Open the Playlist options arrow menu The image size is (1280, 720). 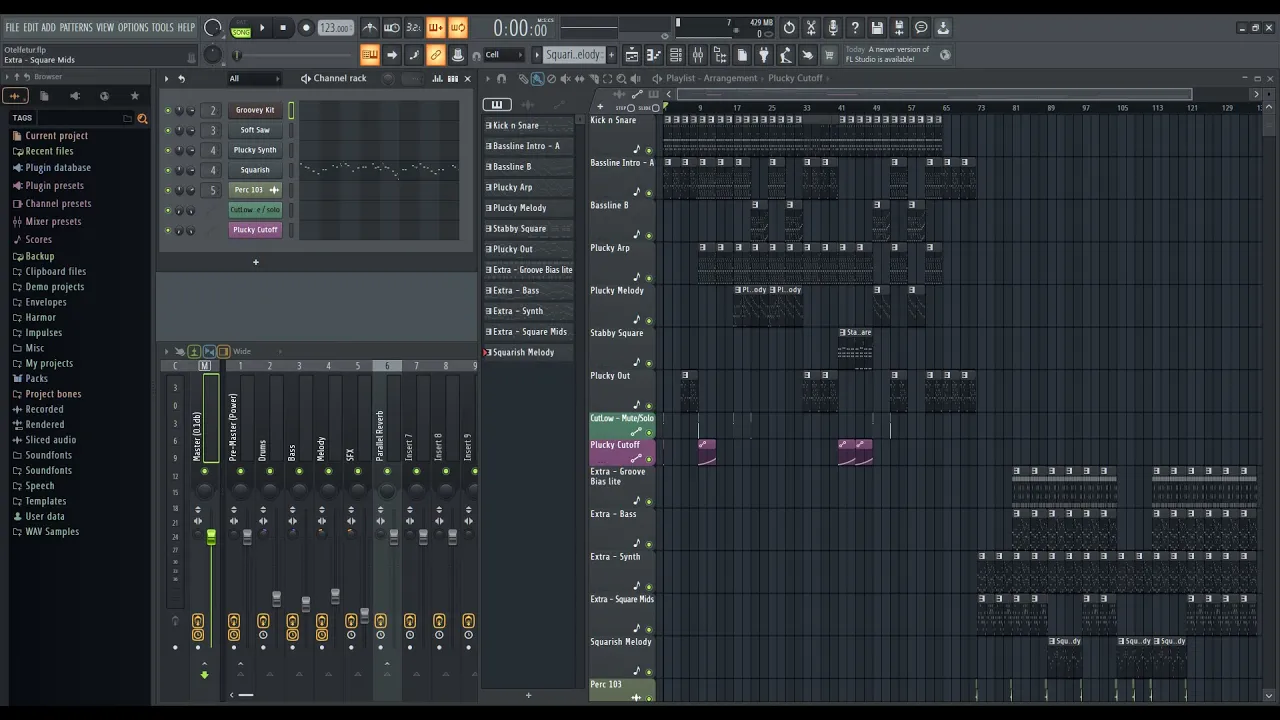[x=488, y=78]
